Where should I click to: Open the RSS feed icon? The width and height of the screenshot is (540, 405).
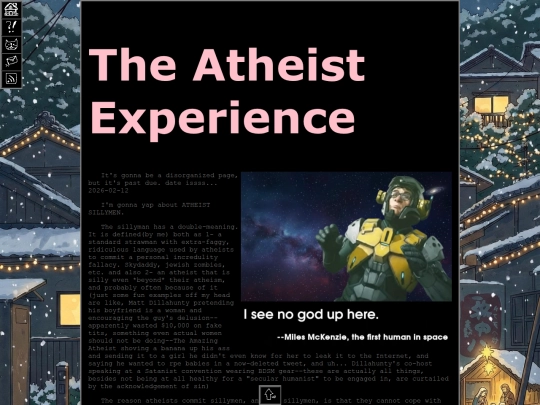(11, 79)
